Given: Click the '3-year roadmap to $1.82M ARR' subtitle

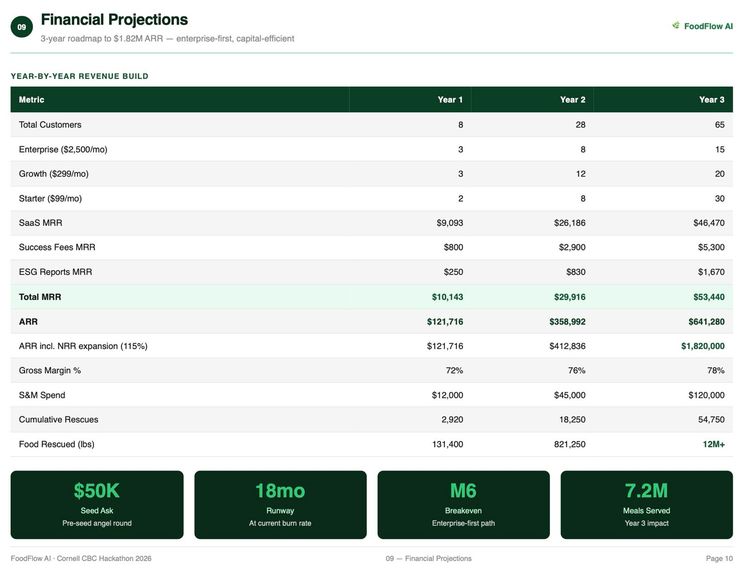Looking at the screenshot, I should tap(167, 39).
